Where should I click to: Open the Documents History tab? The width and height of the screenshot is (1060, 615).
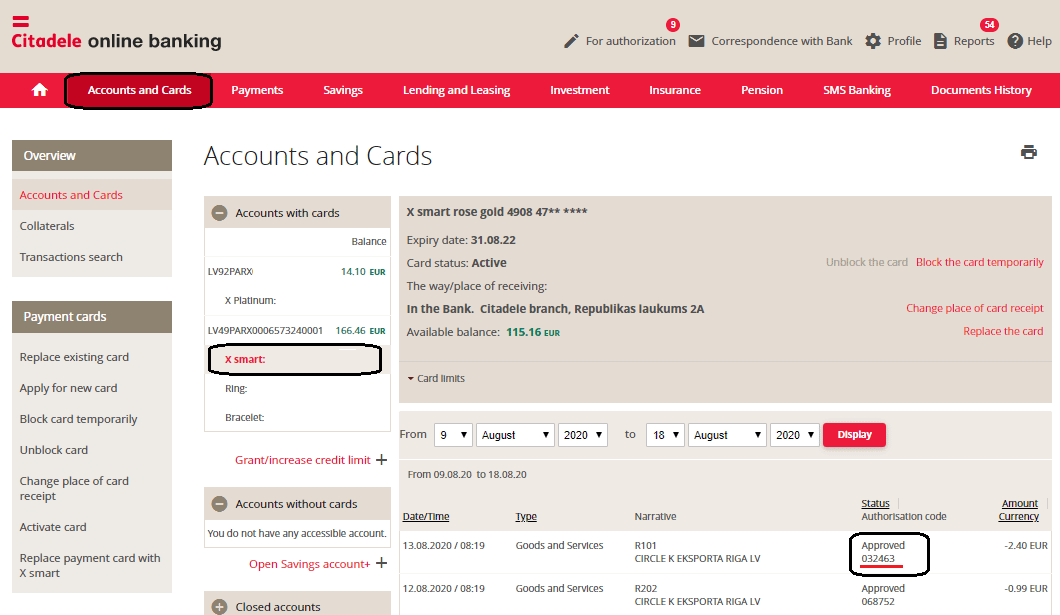click(x=981, y=90)
